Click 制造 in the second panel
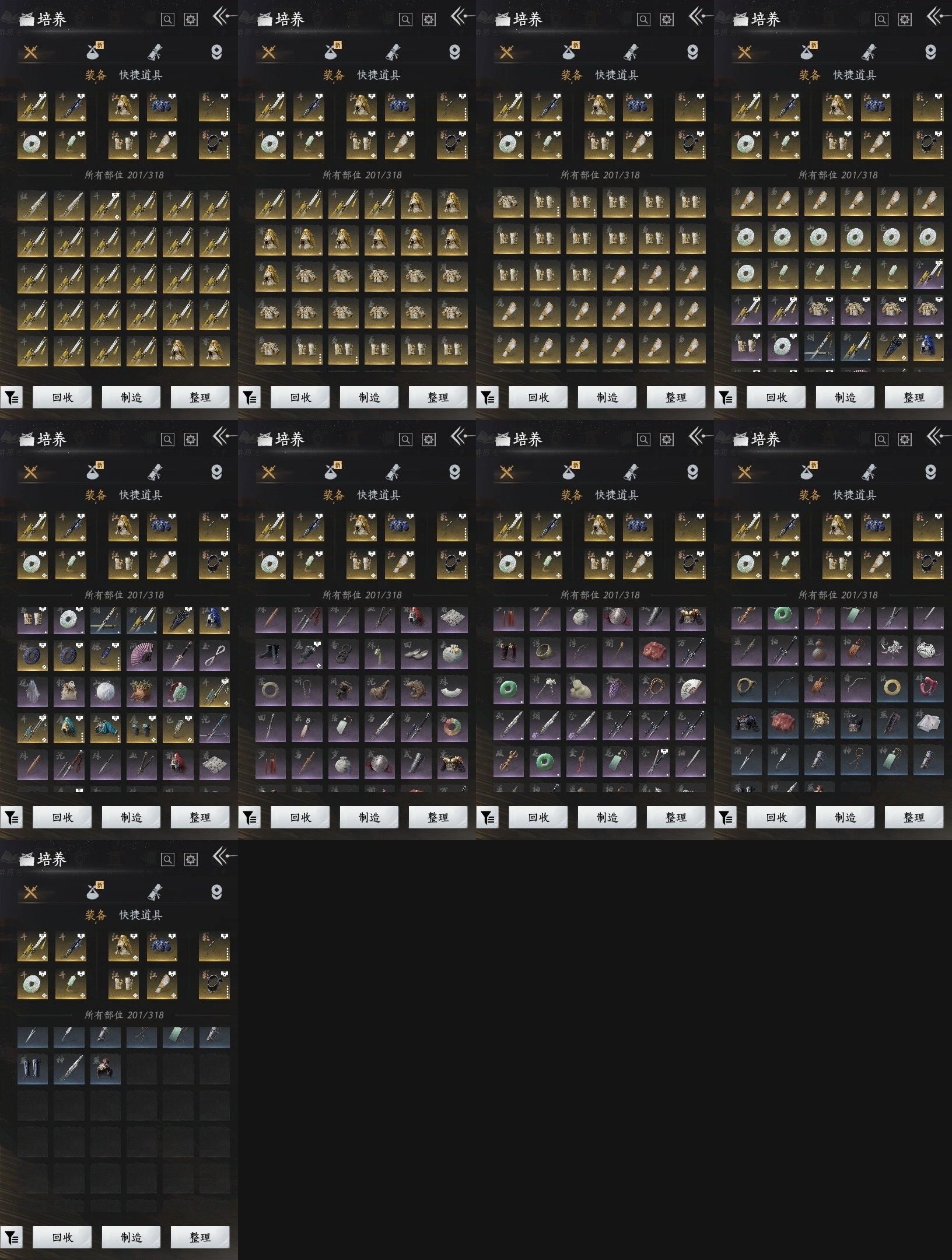The image size is (952, 1260). [x=369, y=397]
